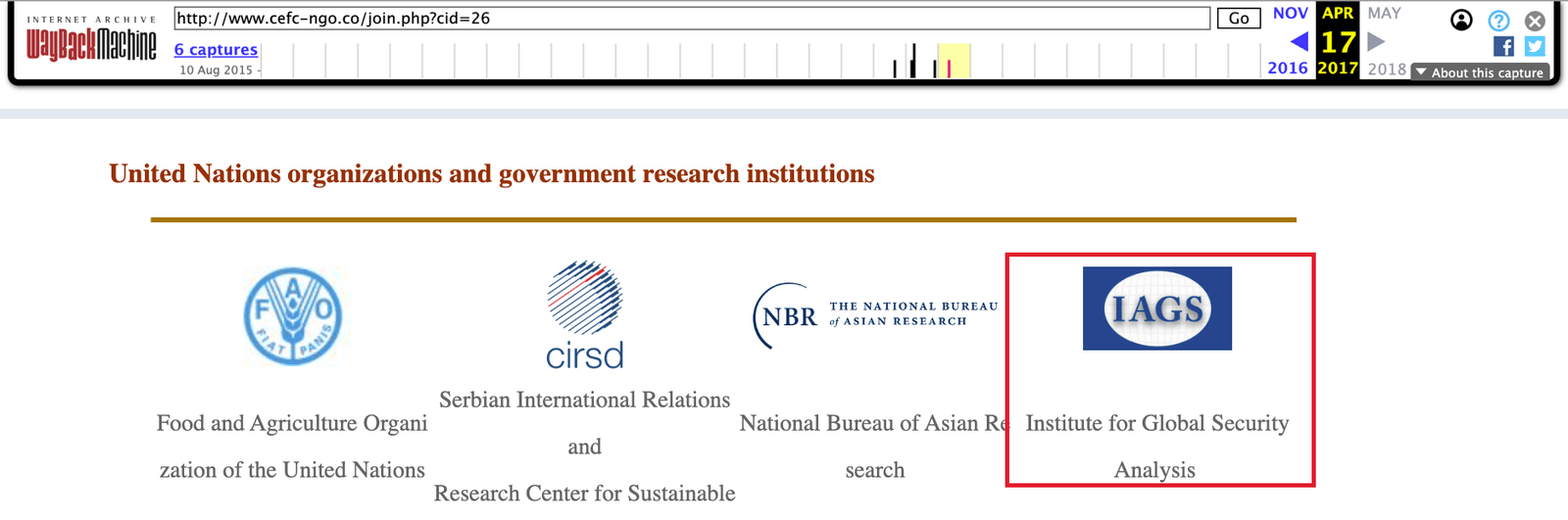Click the United Nations organizations heading
Image resolution: width=1568 pixels, height=520 pixels.
pos(492,173)
